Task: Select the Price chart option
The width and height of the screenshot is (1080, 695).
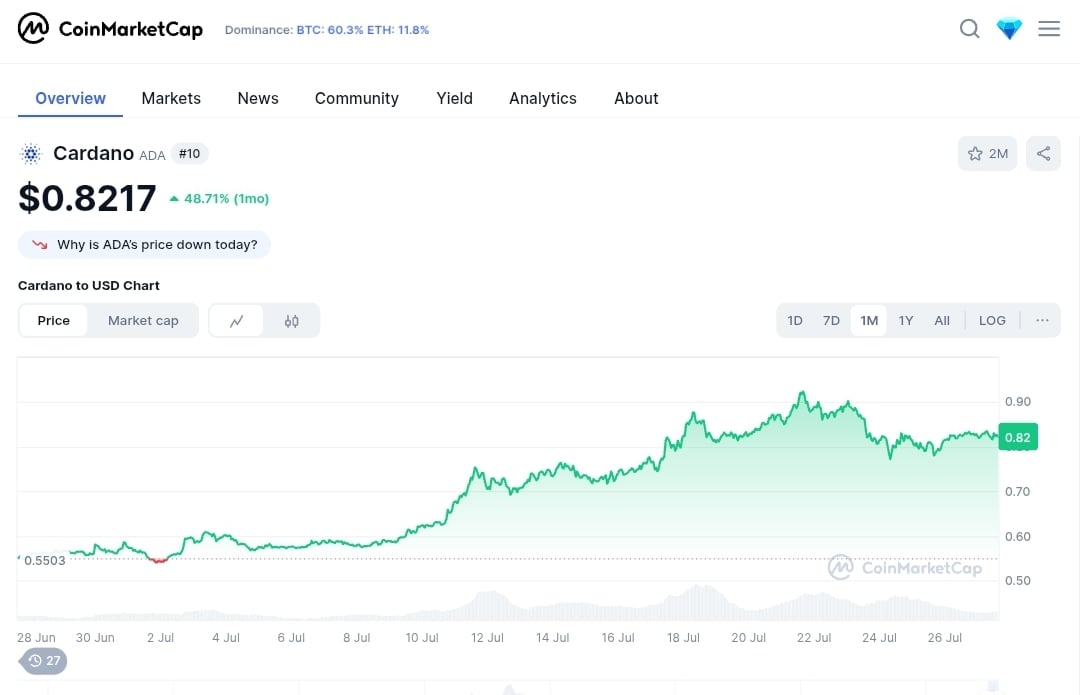Action: (54, 321)
